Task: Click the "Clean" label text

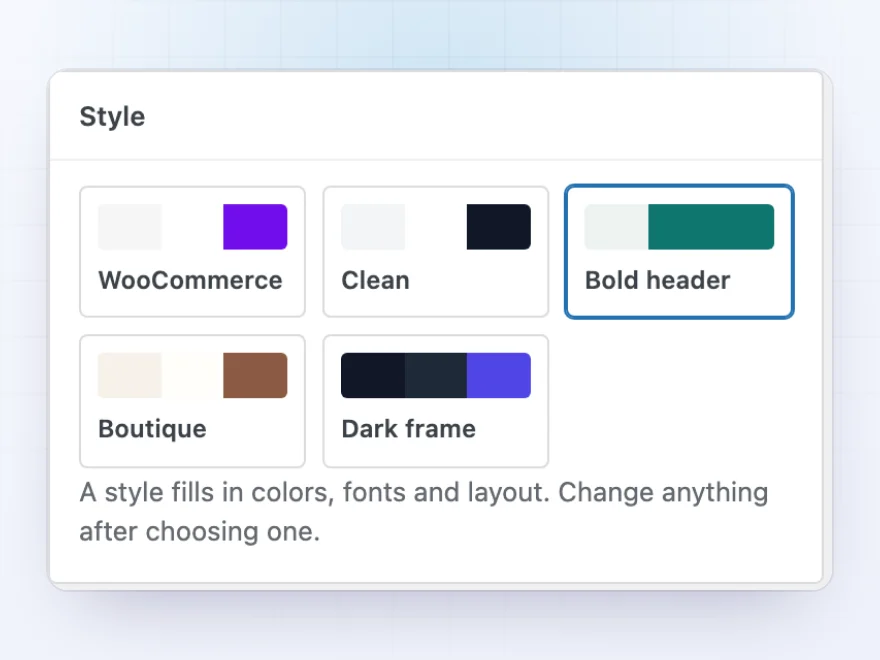Action: coord(375,280)
